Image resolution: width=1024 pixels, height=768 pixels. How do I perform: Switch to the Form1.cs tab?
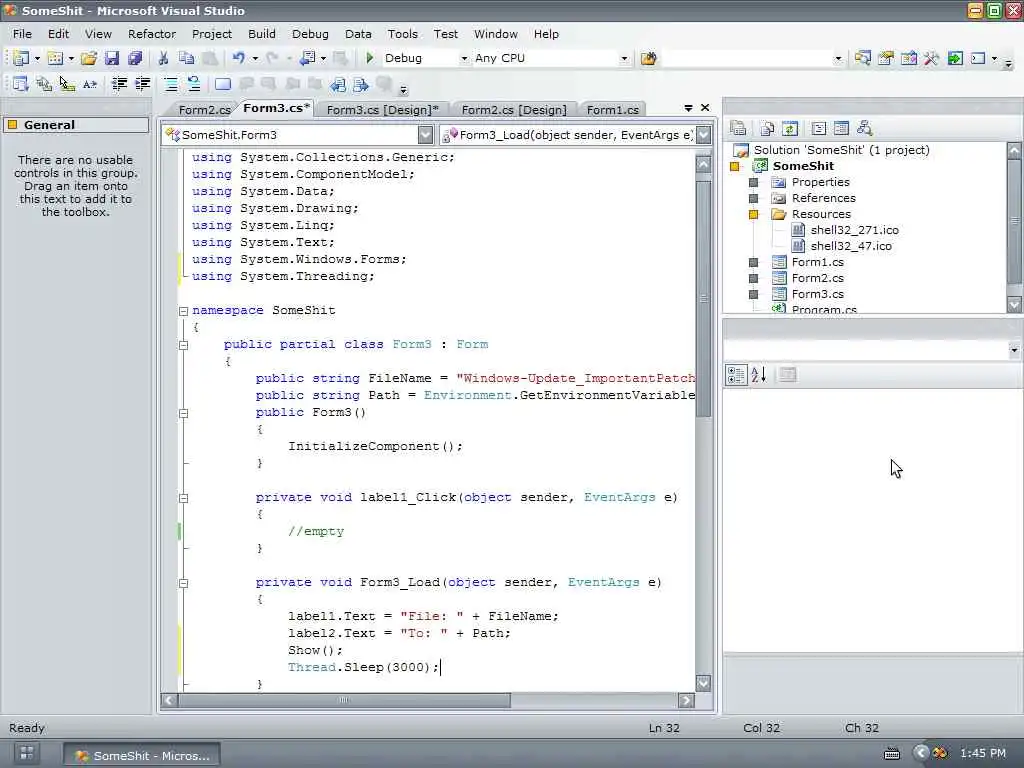pos(613,110)
